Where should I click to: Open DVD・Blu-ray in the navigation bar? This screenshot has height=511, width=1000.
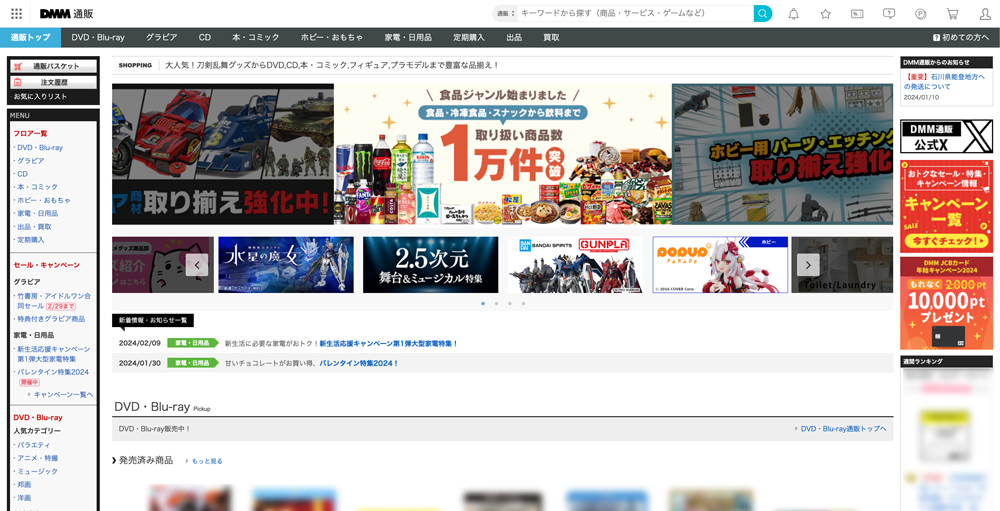coord(98,38)
